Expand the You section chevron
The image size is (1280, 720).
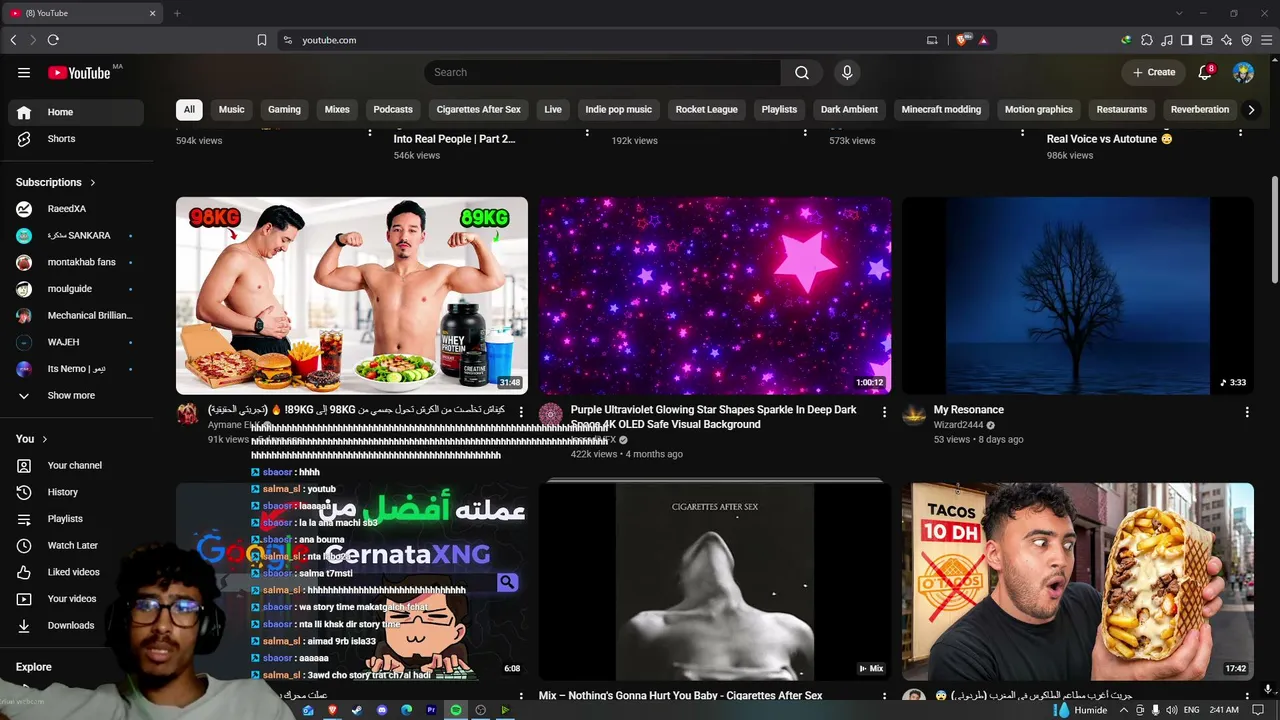[45, 439]
